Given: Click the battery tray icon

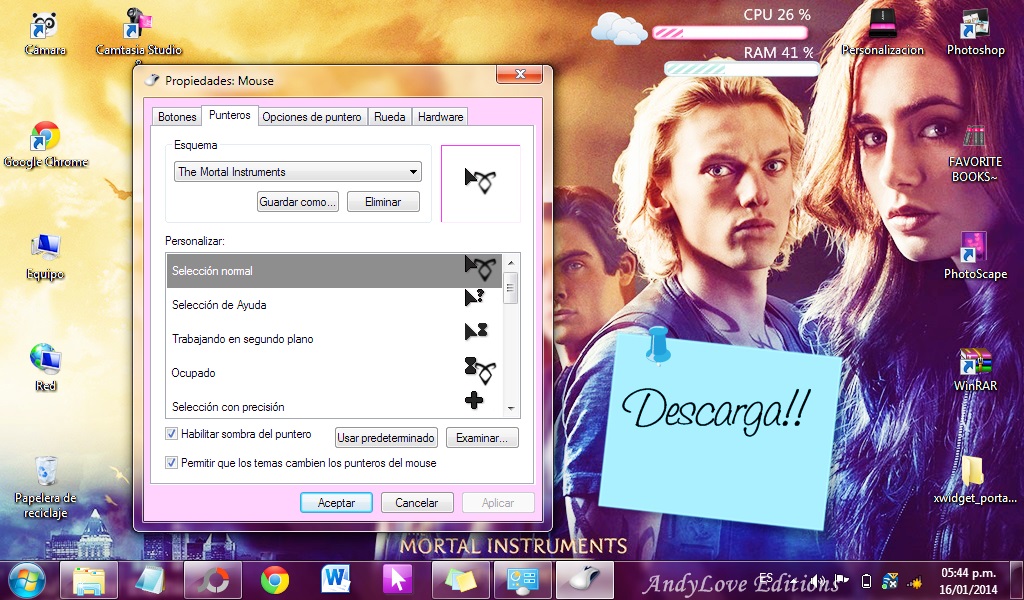Looking at the screenshot, I should [x=867, y=581].
